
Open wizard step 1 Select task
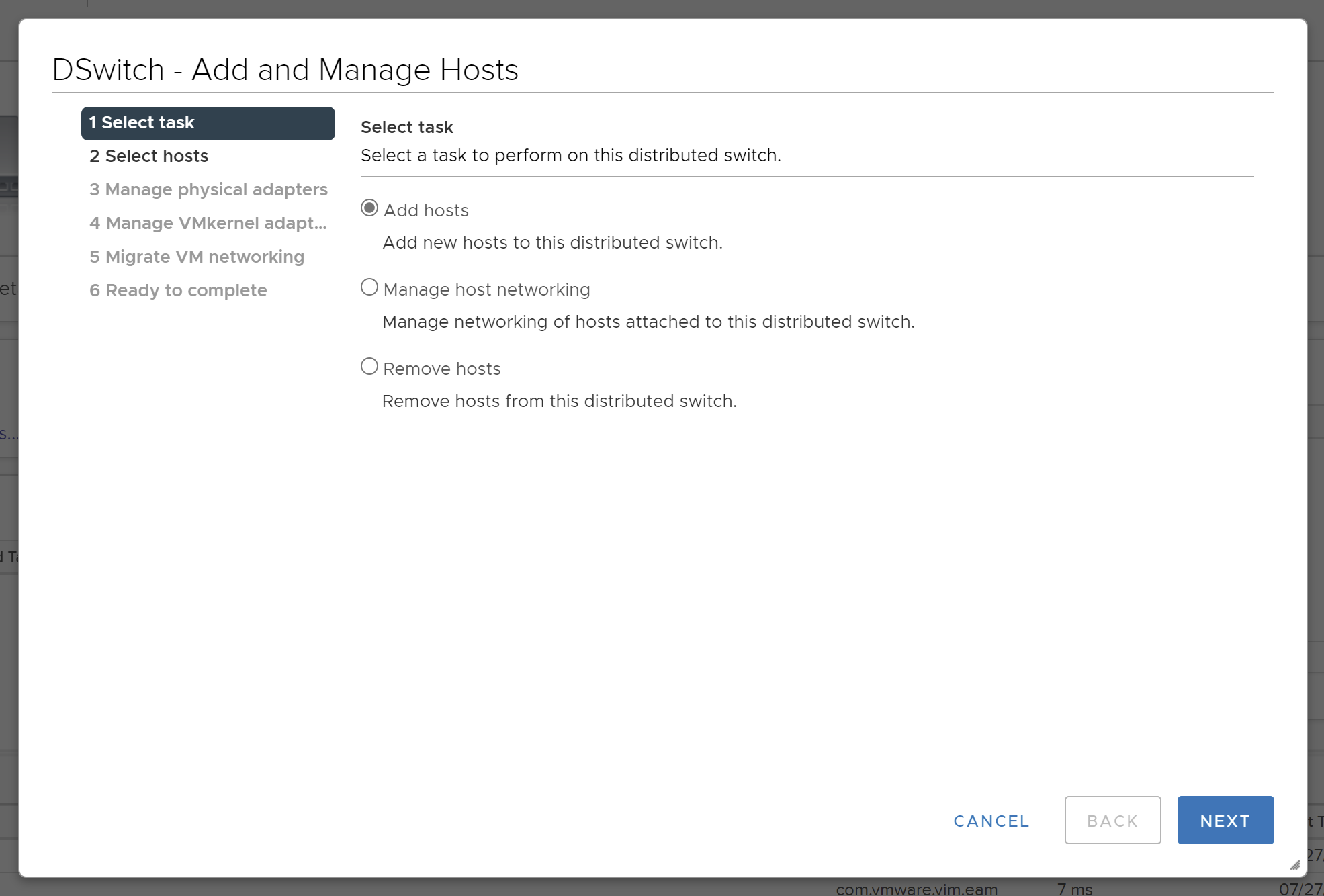point(208,123)
